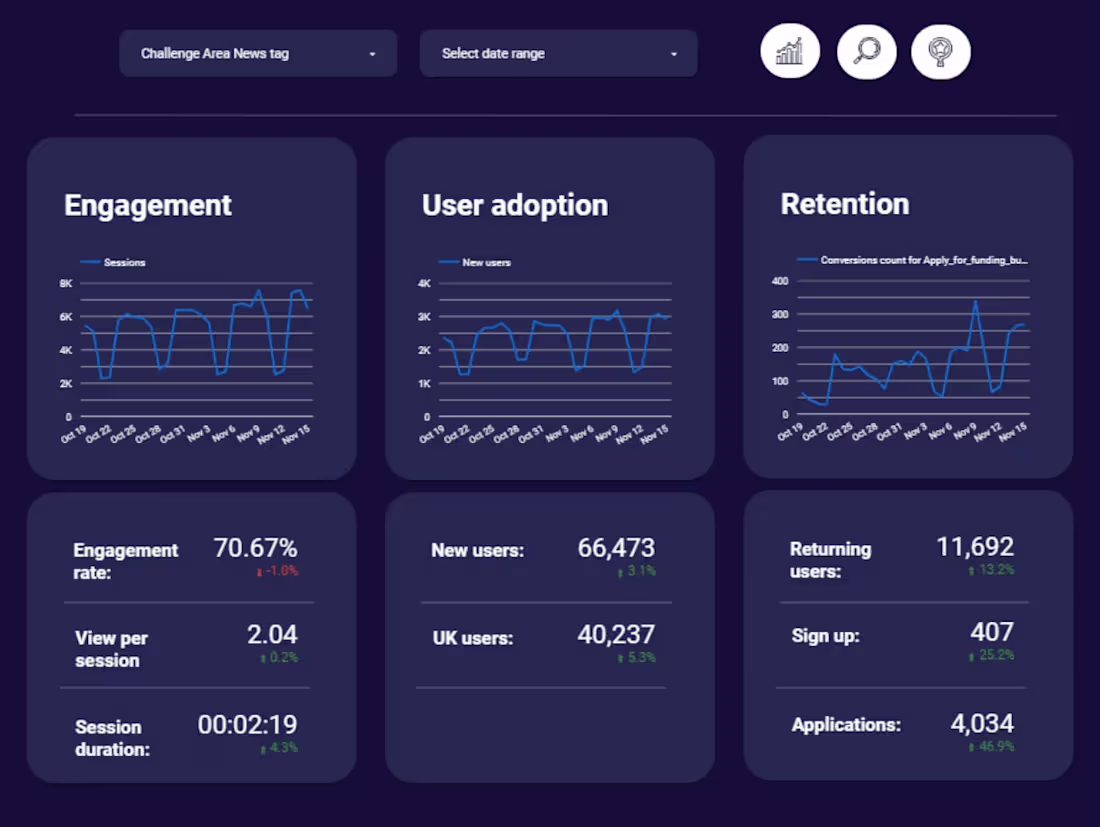This screenshot has width=1100, height=827.
Task: Select the Retention panel header
Action: coord(845,203)
